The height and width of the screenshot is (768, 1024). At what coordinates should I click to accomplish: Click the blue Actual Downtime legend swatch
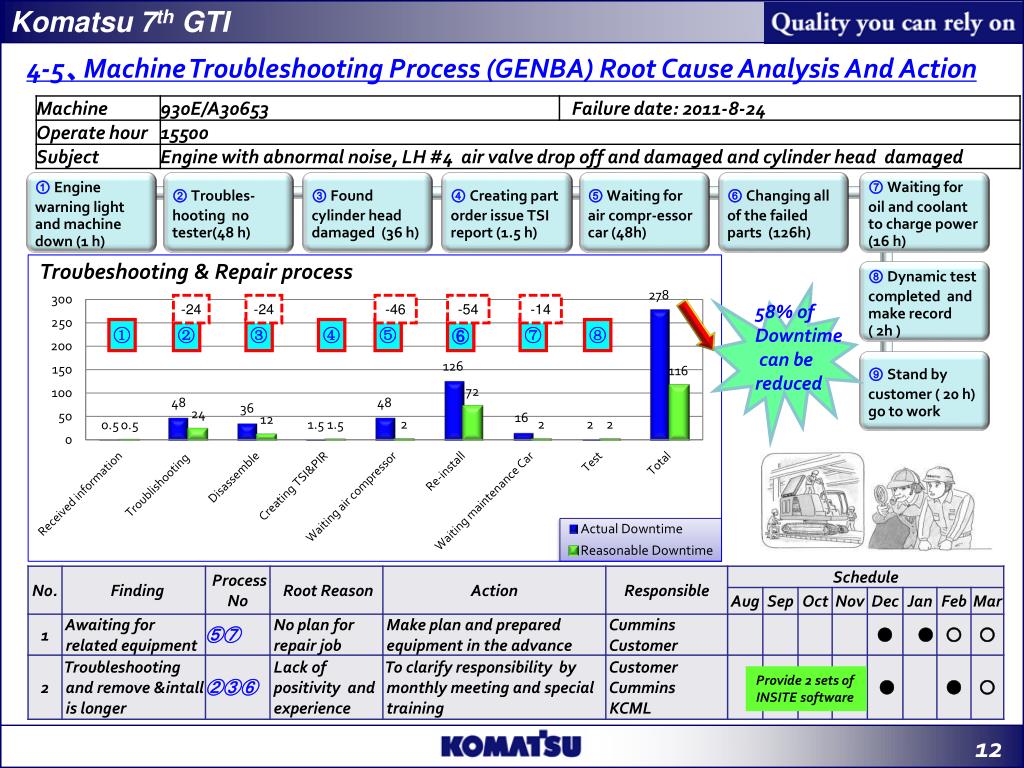573,529
